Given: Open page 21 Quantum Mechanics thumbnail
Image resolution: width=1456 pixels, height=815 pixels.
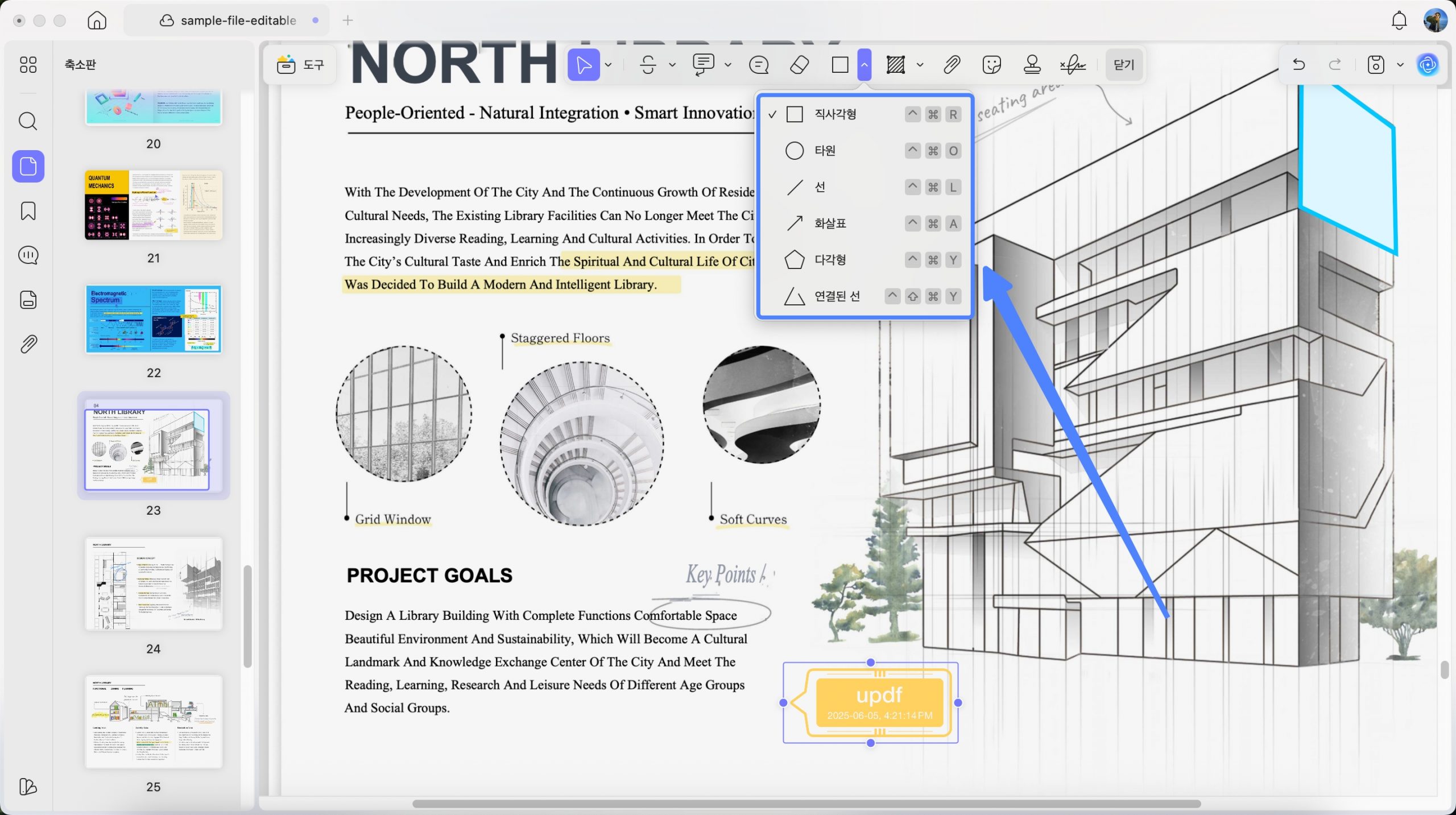Looking at the screenshot, I should [x=153, y=205].
